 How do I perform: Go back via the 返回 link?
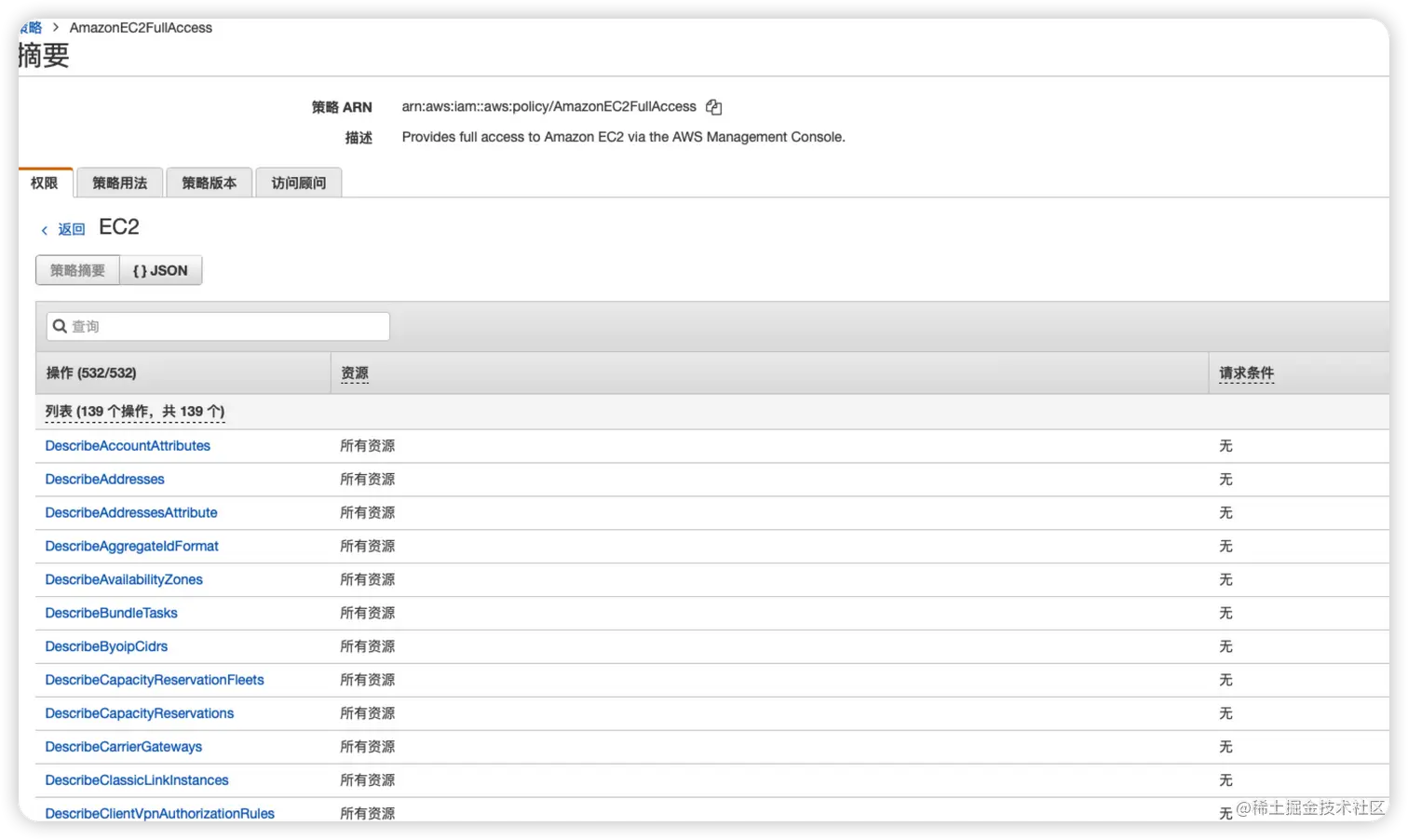tap(72, 229)
